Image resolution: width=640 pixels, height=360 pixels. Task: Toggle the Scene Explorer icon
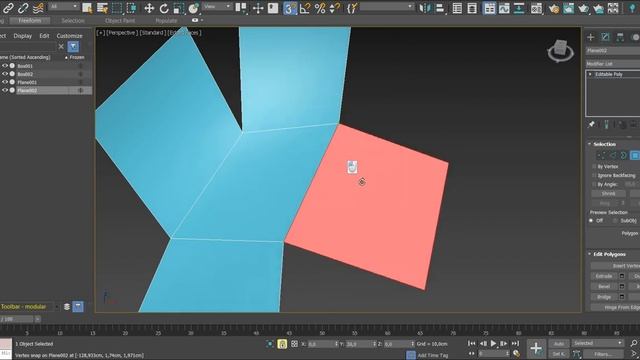click(457, 8)
